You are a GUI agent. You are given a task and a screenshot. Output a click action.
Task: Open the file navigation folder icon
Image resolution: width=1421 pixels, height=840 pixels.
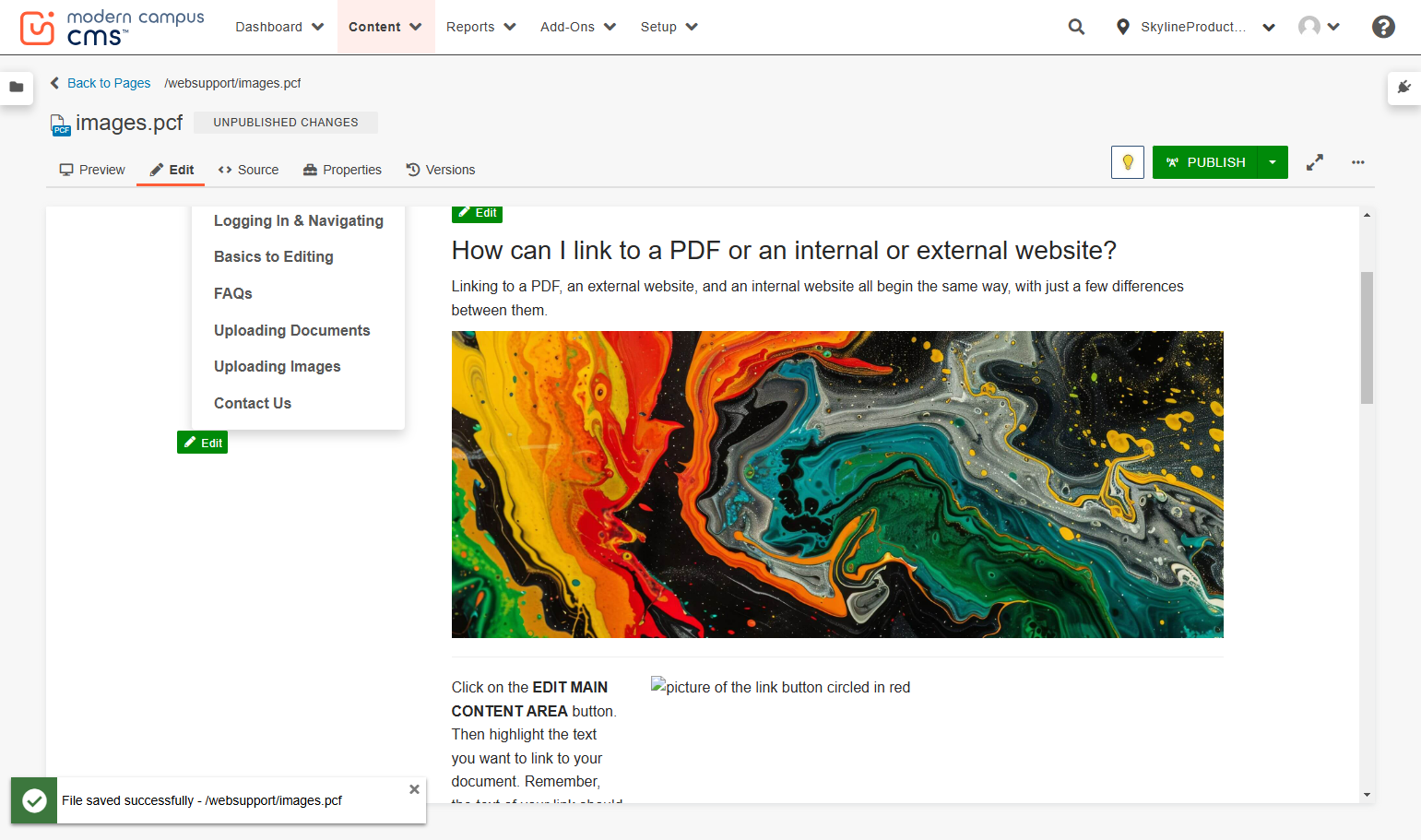(17, 87)
